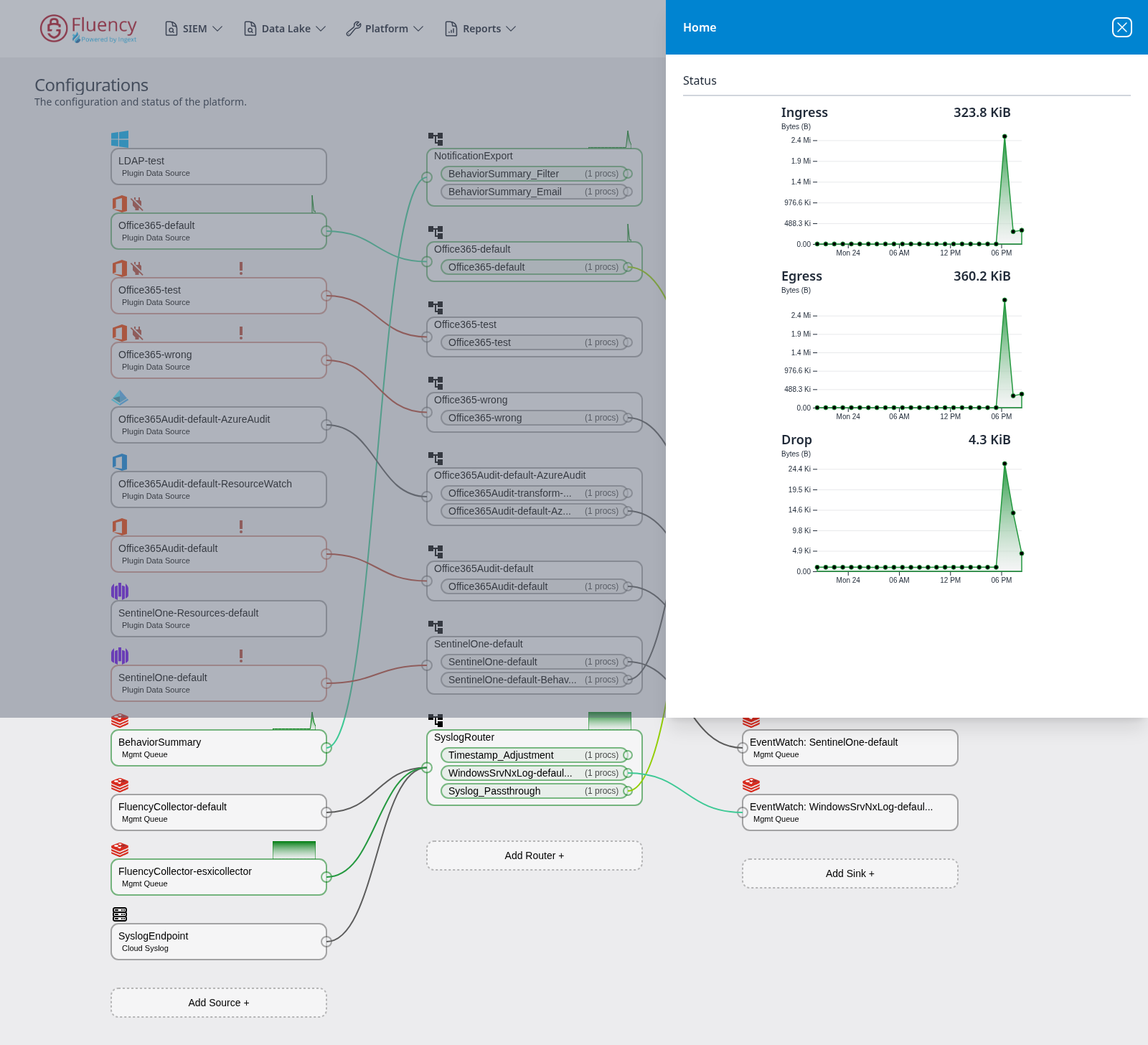Click the Azure icon above Office365Audit-default-AzureAudit source
Screen dimensions: 1148x1045
[x=120, y=398]
